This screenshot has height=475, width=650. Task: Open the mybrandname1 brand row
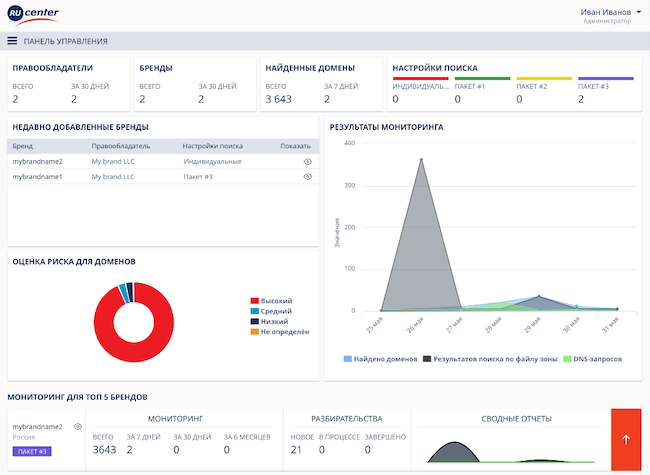click(37, 177)
